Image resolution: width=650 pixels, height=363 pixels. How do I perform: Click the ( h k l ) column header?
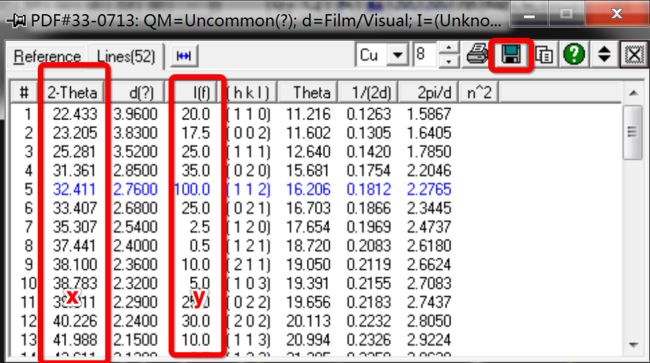pyautogui.click(x=247, y=93)
